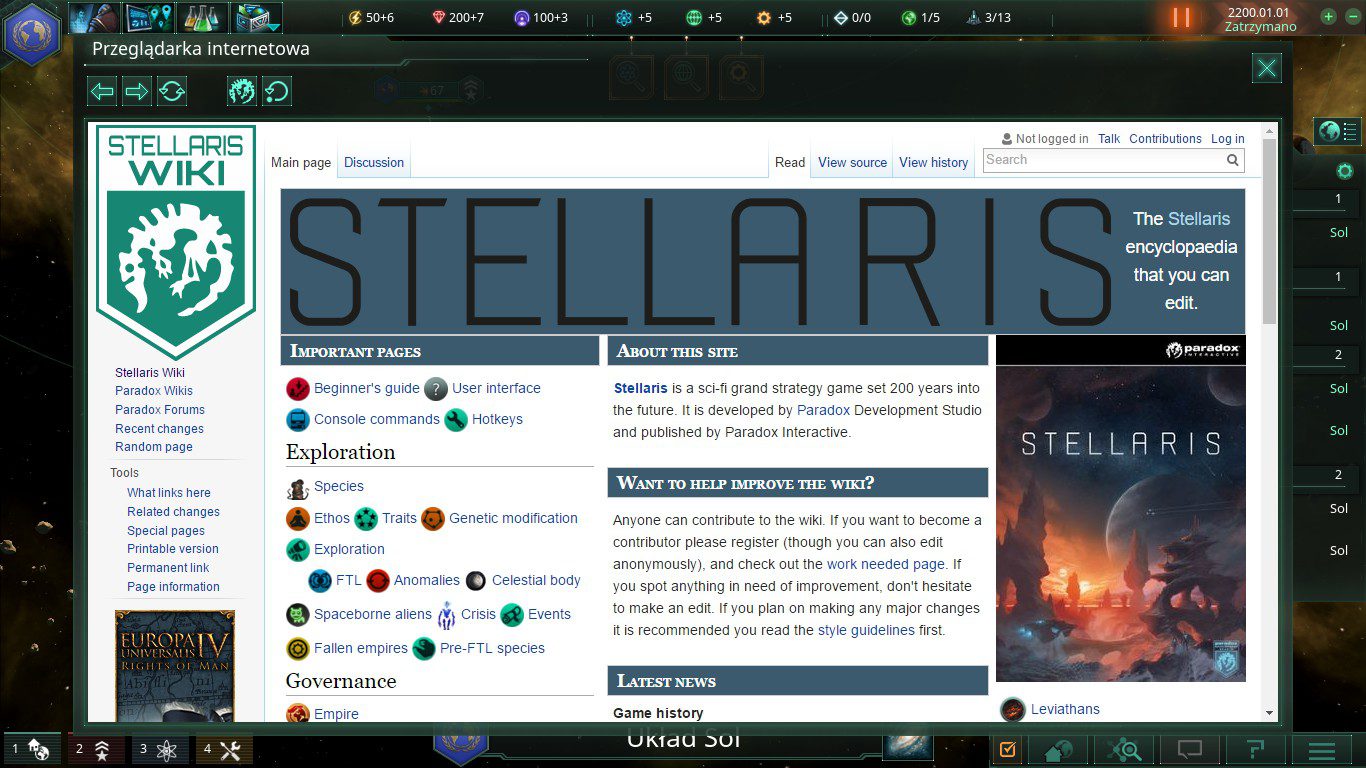
Task: Click the influence resource 100+3
Action: click(541, 18)
